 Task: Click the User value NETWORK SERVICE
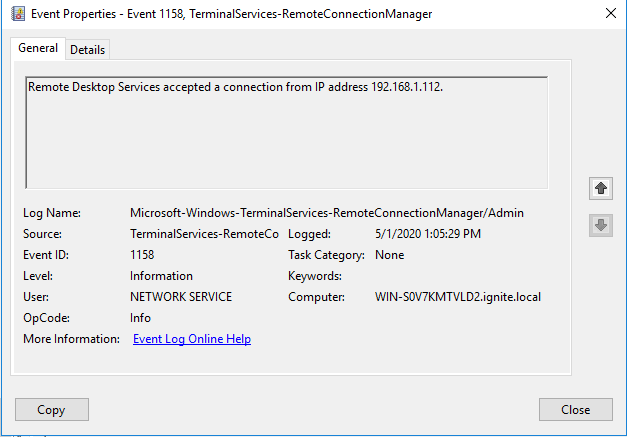pos(181,297)
